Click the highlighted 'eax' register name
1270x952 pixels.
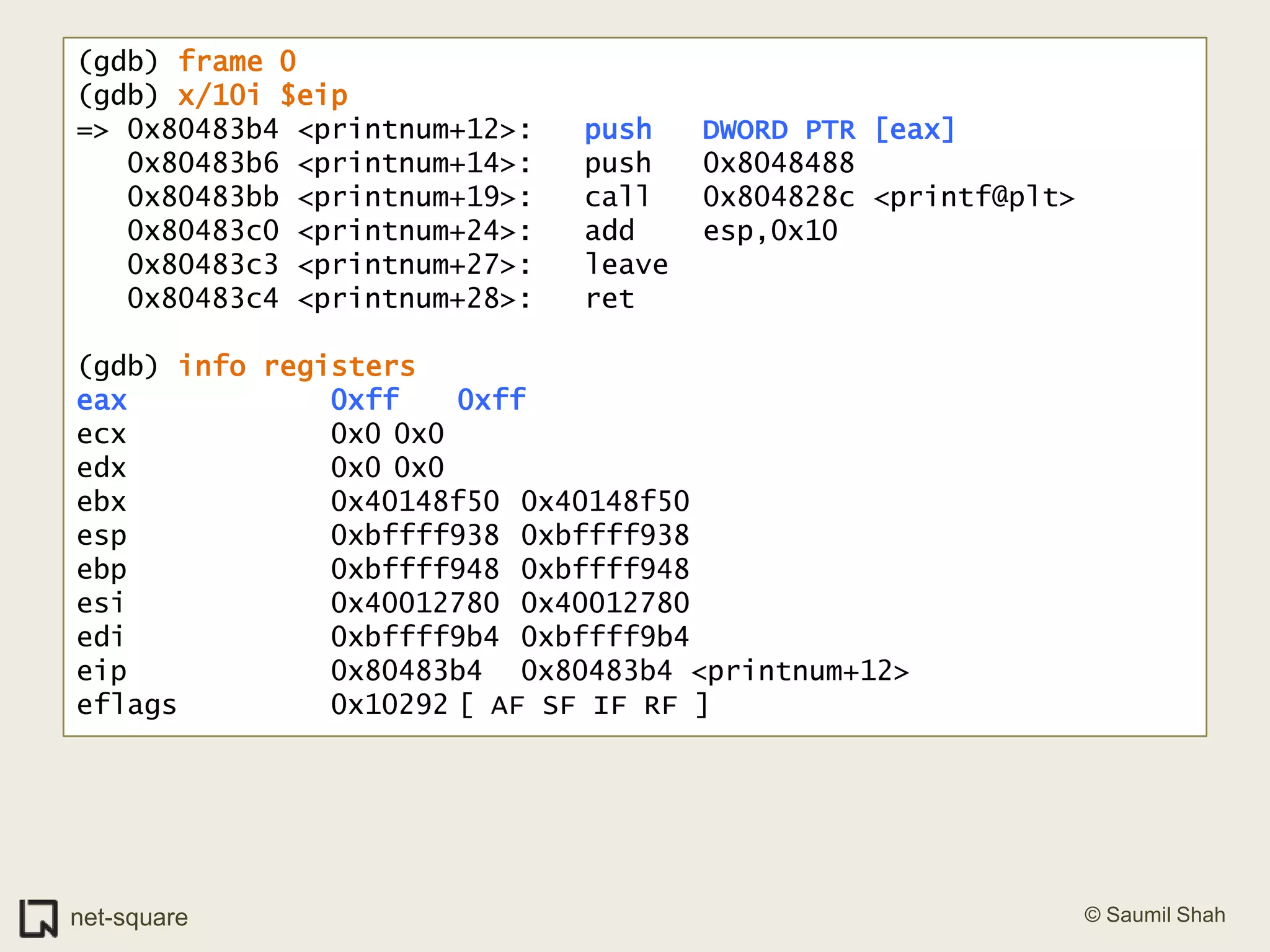102,401
